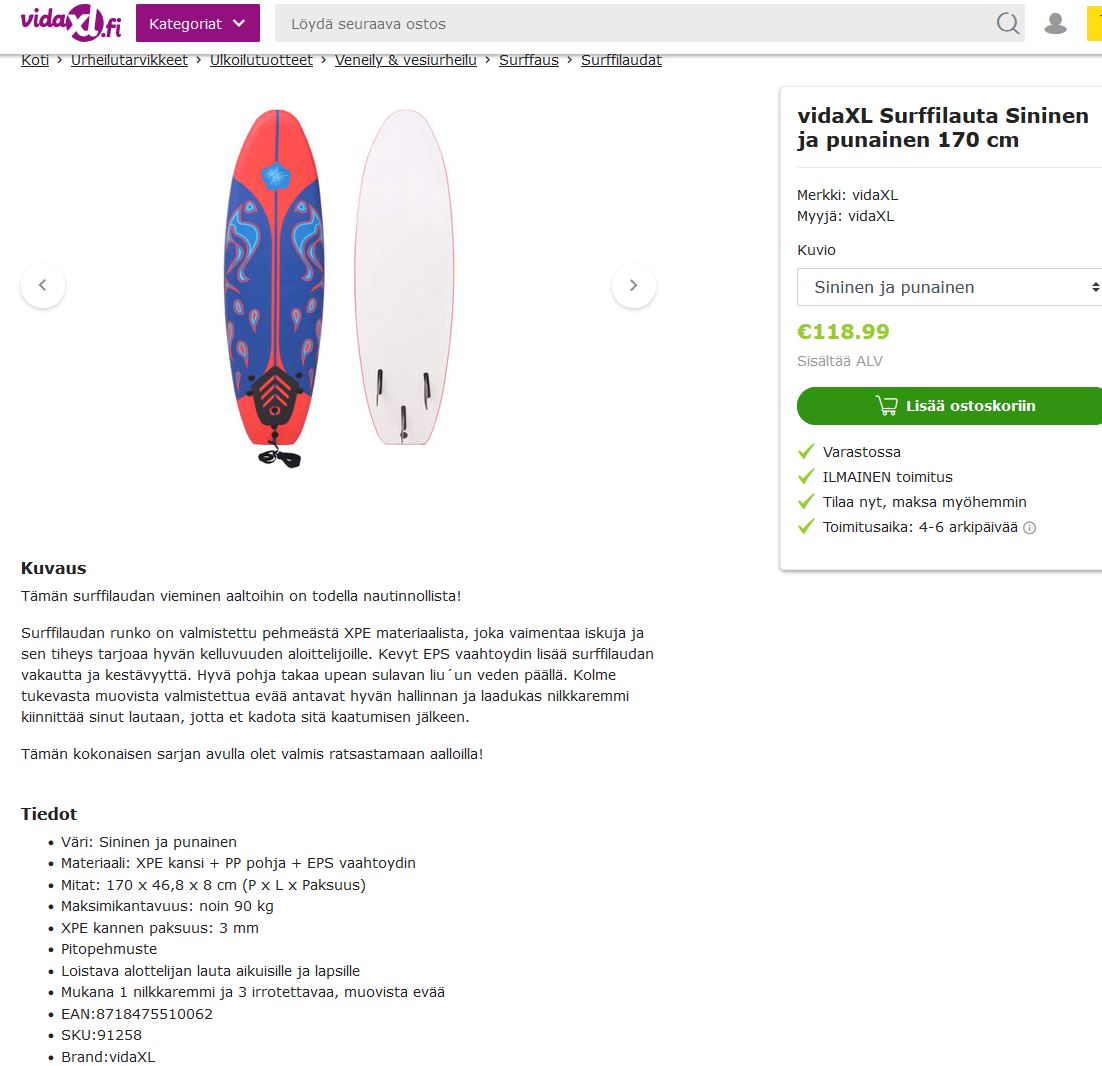This screenshot has width=1102, height=1066.
Task: Click the white surfboard underside image
Action: tap(404, 277)
